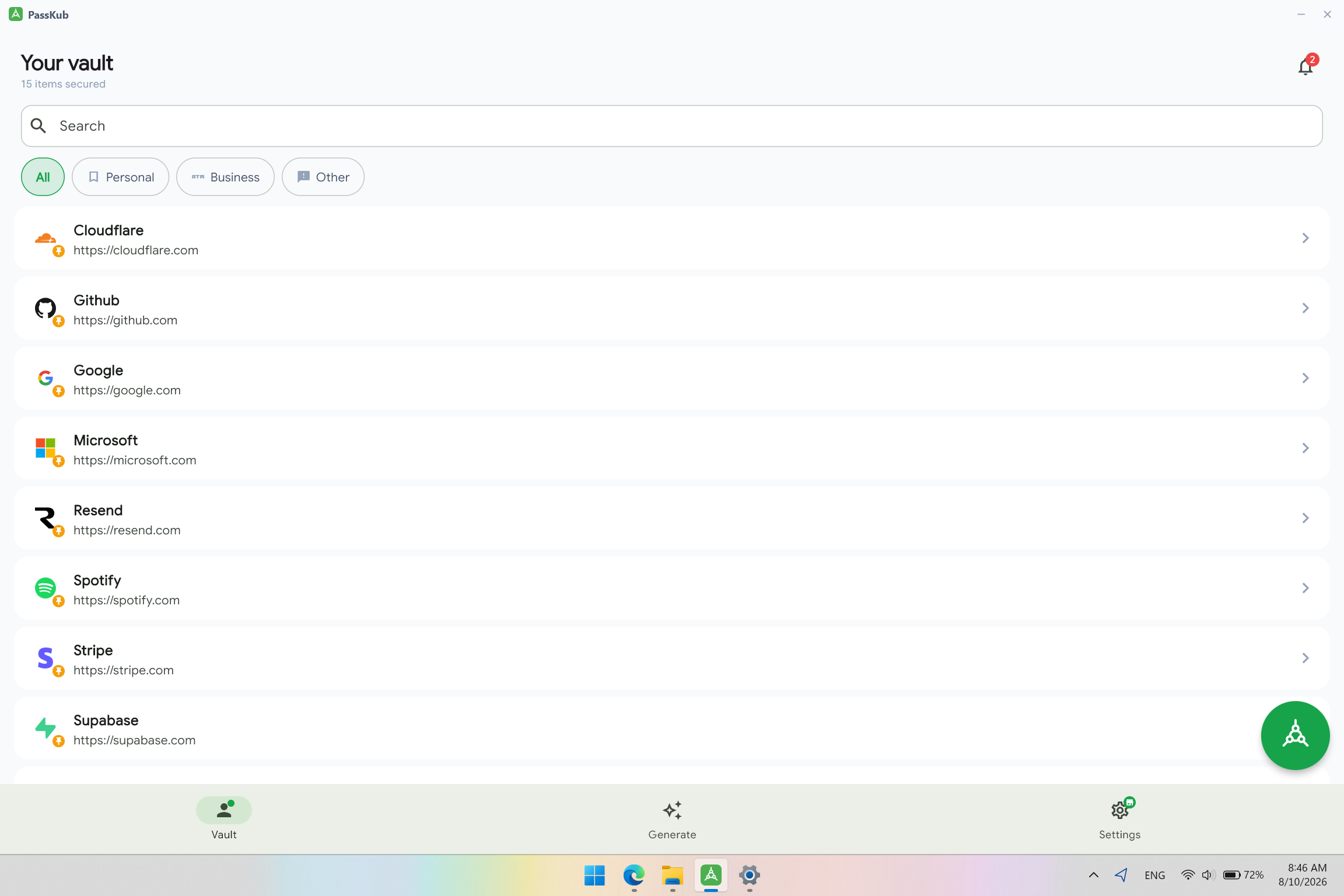
Task: Switch to the Generate tab
Action: coord(672,819)
